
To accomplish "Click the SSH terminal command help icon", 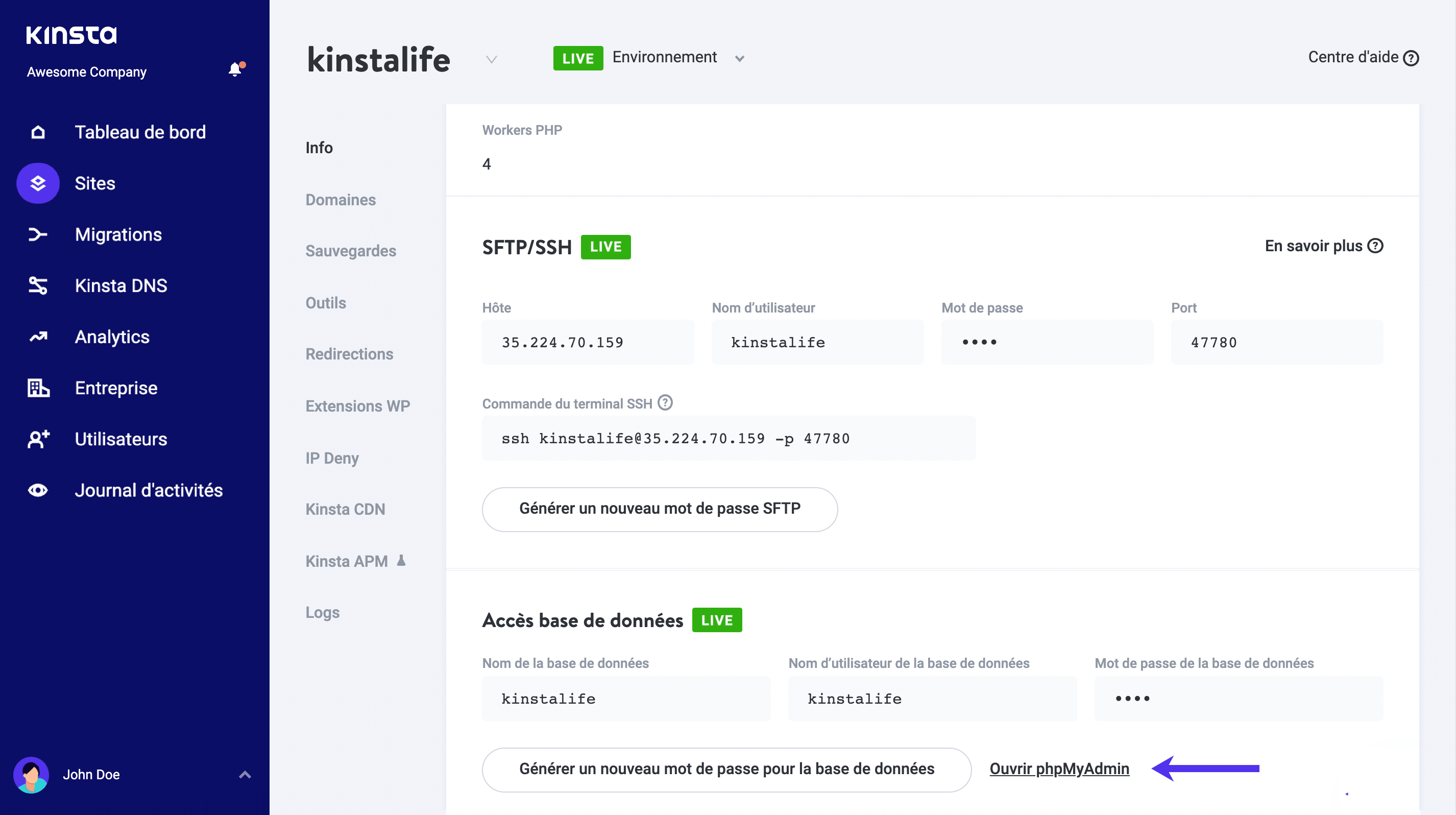I will pyautogui.click(x=665, y=402).
